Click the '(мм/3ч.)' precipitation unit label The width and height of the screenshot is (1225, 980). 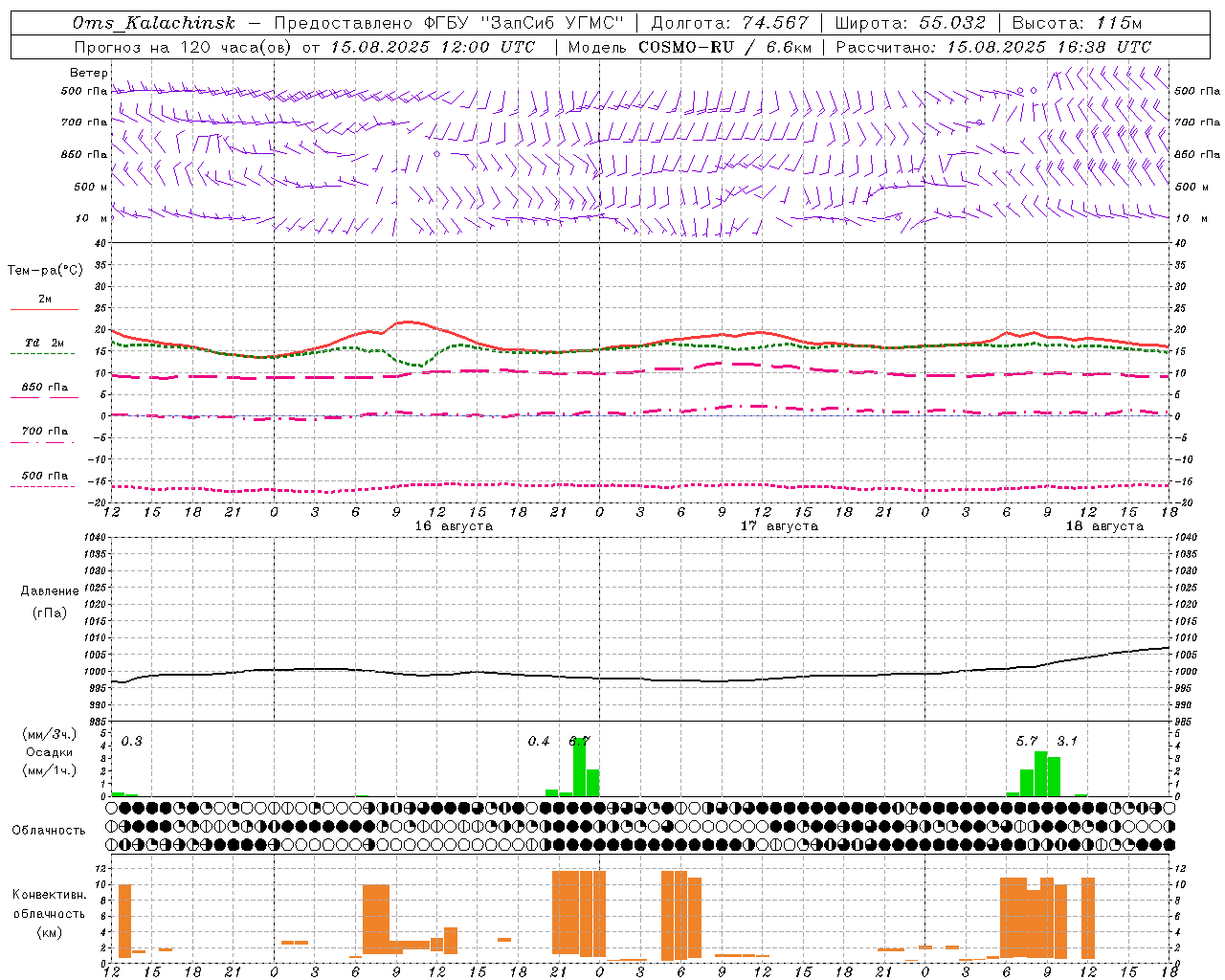(50, 734)
